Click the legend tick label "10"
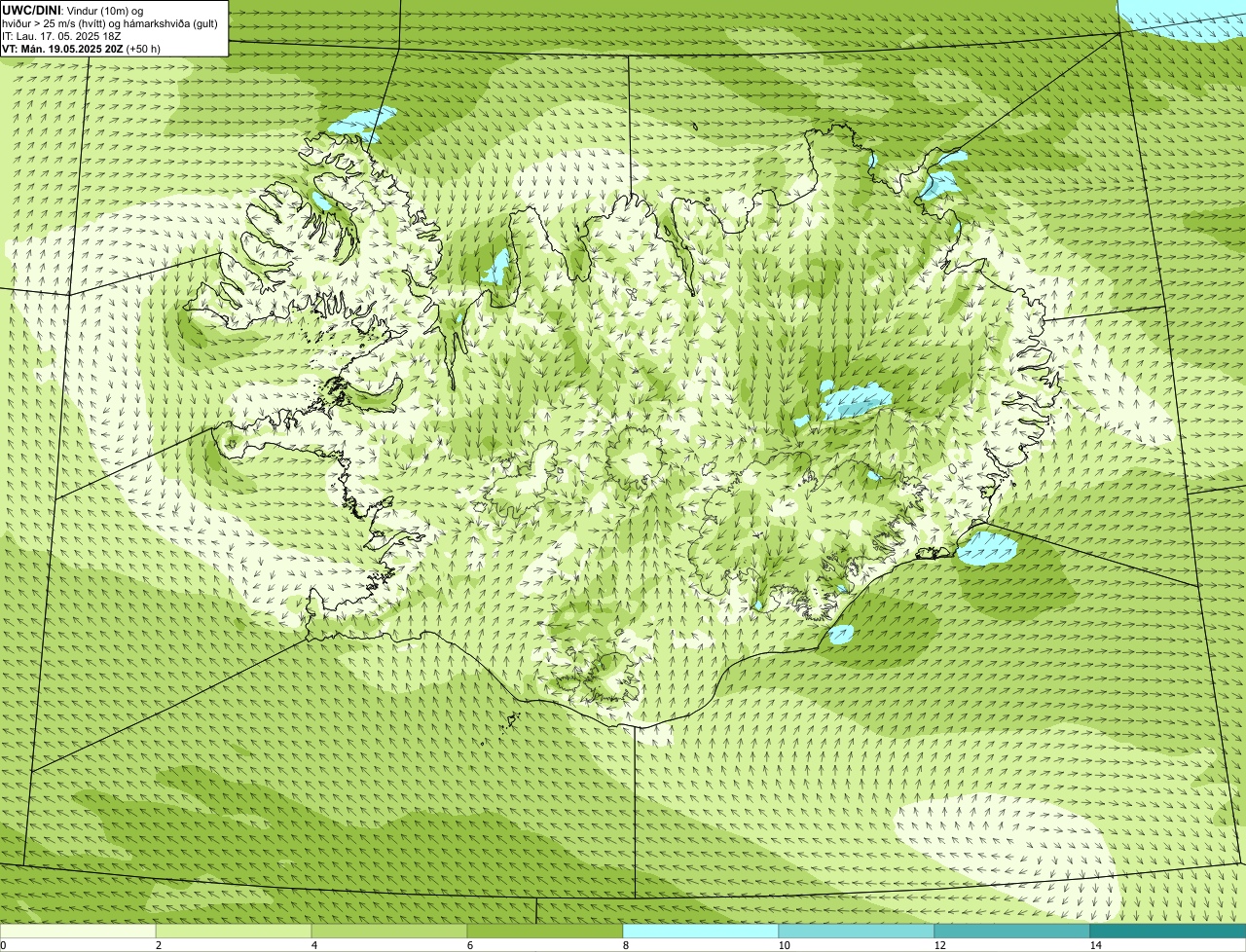This screenshot has width=1246, height=952. click(x=784, y=945)
